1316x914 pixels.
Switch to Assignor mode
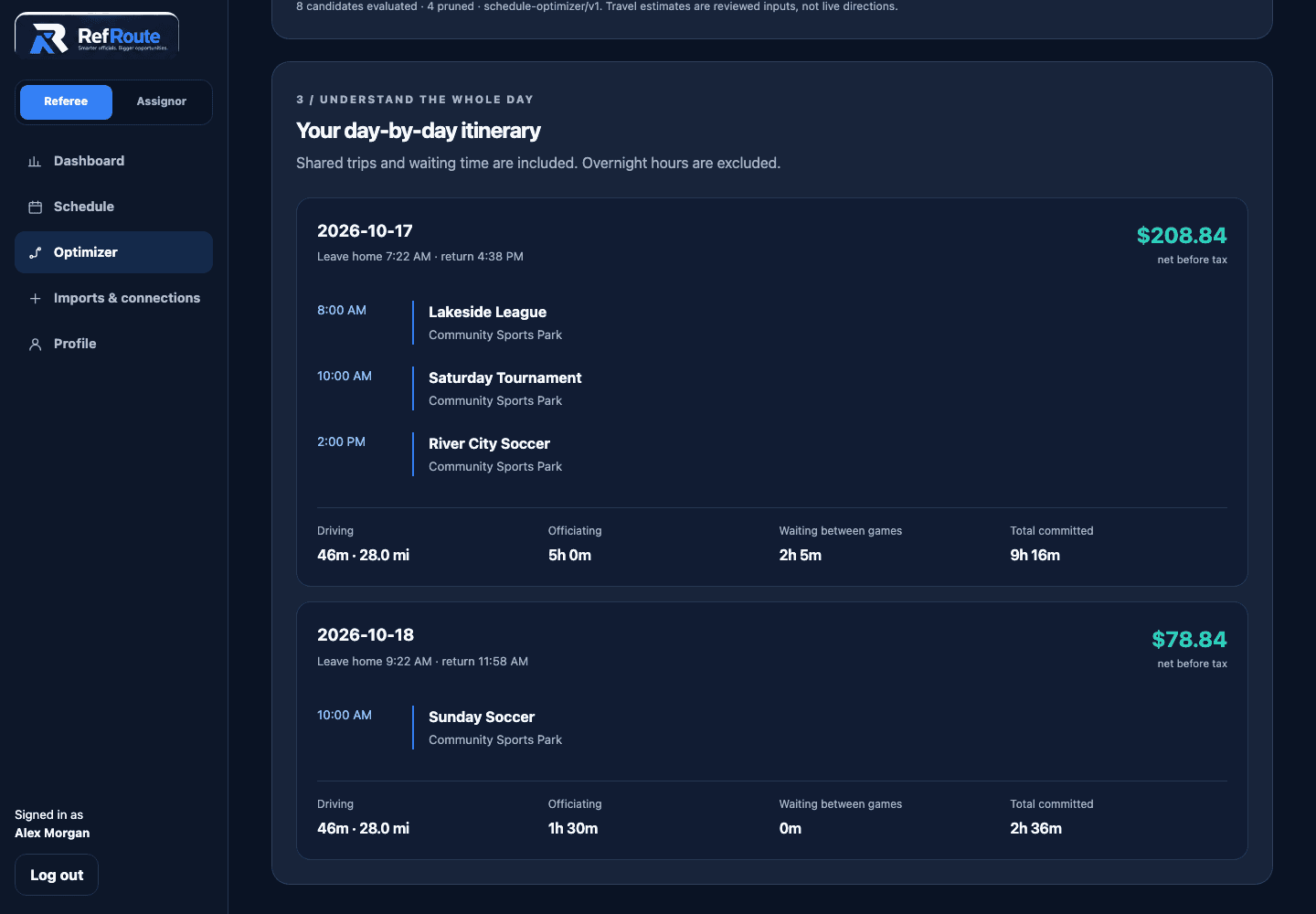tap(162, 101)
